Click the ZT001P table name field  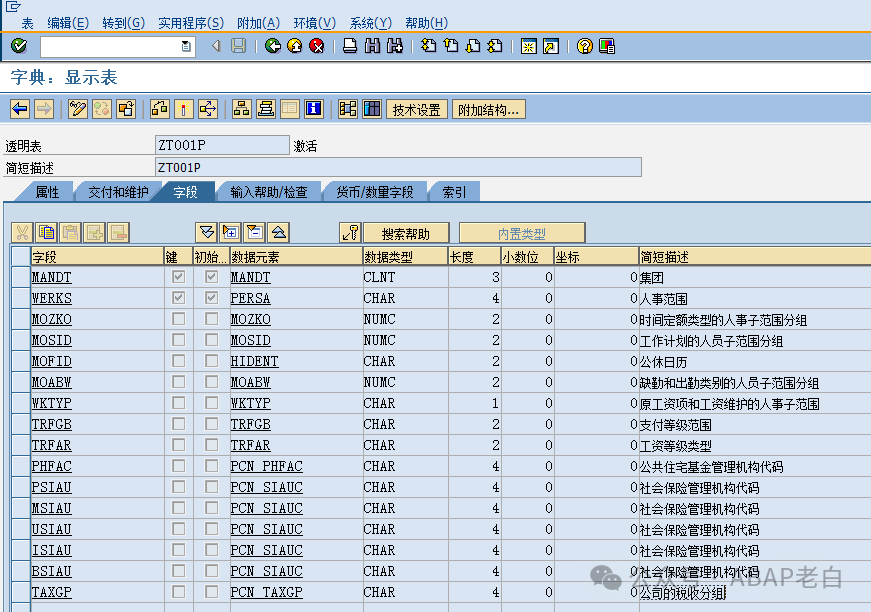222,145
